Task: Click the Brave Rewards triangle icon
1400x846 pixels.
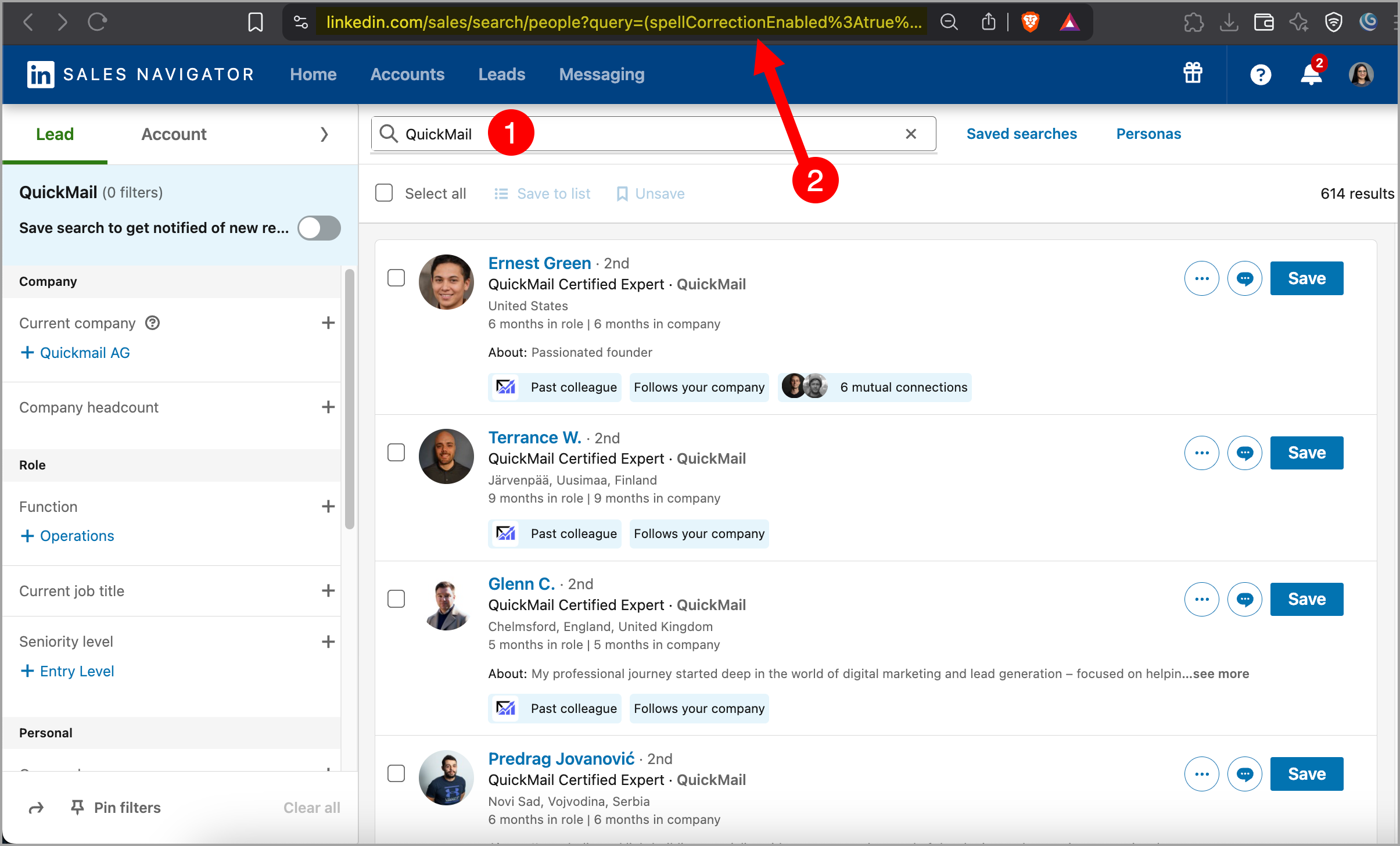Action: point(1069,22)
